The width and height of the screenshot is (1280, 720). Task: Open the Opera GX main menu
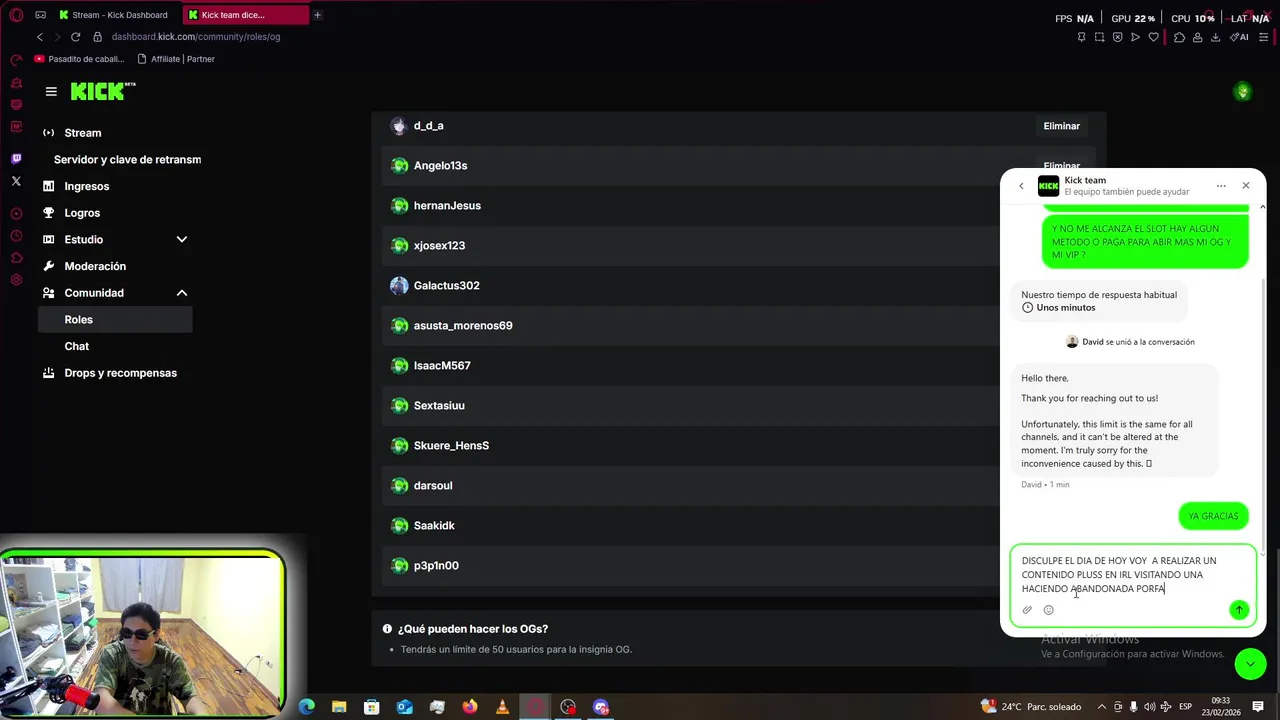click(x=16, y=15)
